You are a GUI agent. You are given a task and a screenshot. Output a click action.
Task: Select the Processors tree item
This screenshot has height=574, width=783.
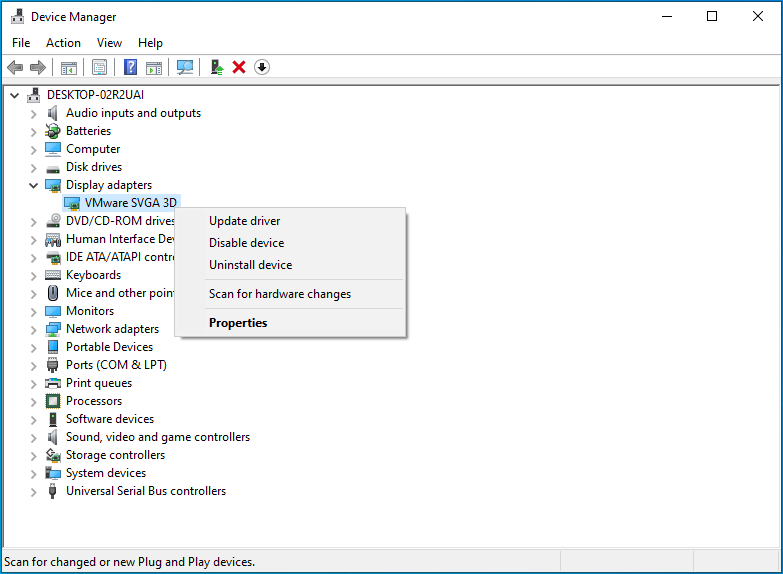[93, 401]
